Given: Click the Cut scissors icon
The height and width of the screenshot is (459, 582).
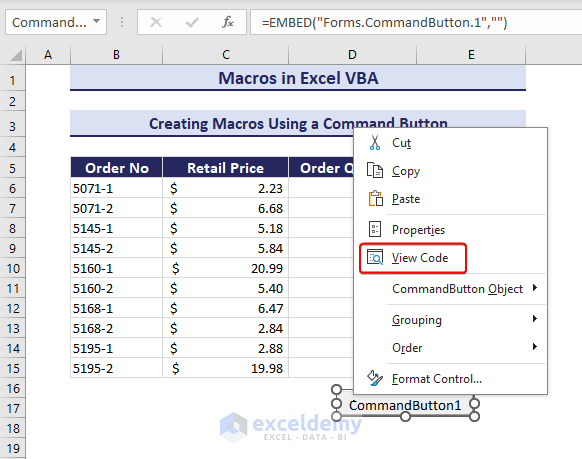Looking at the screenshot, I should 375,142.
